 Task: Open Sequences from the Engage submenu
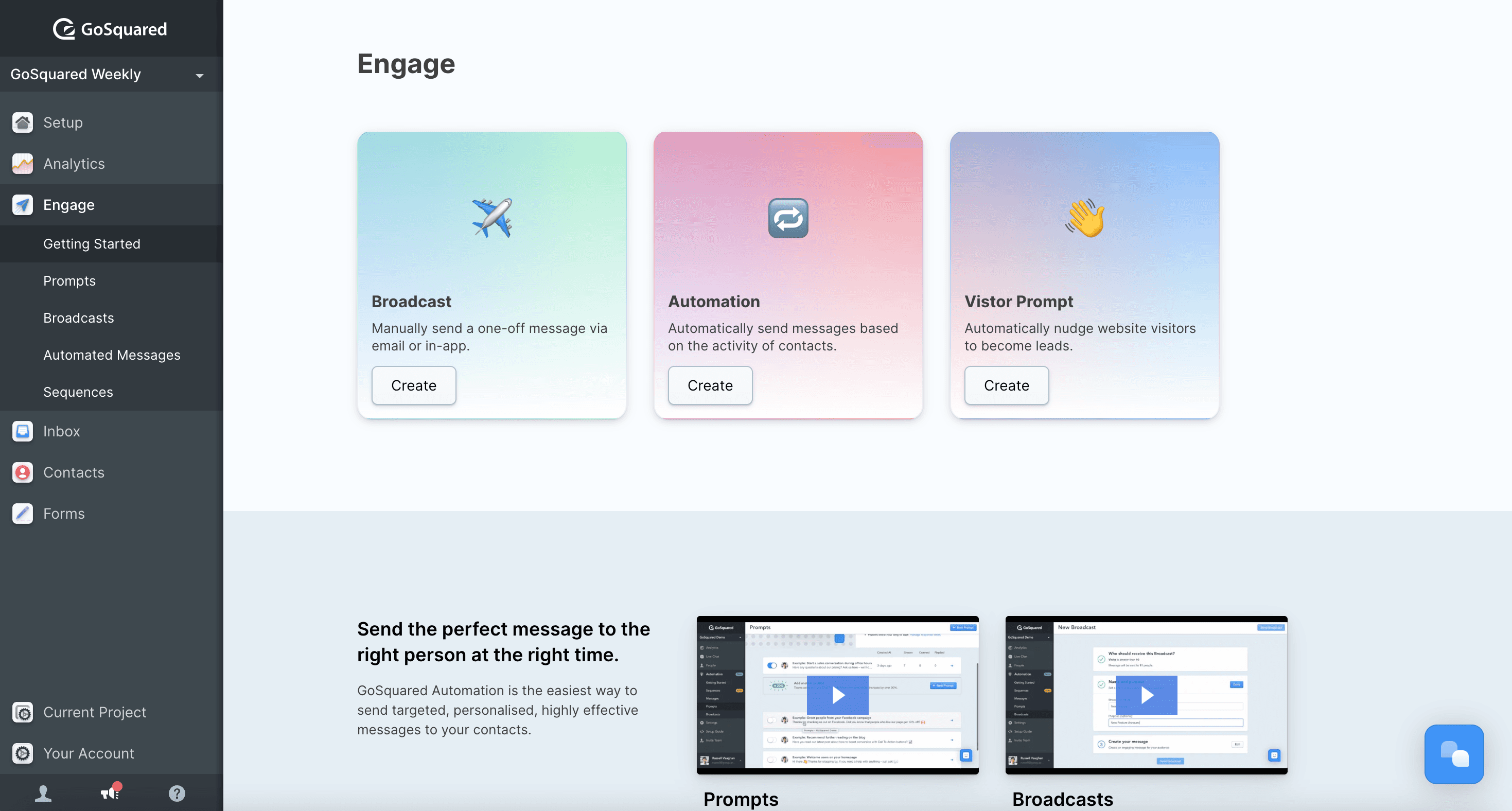(x=78, y=392)
